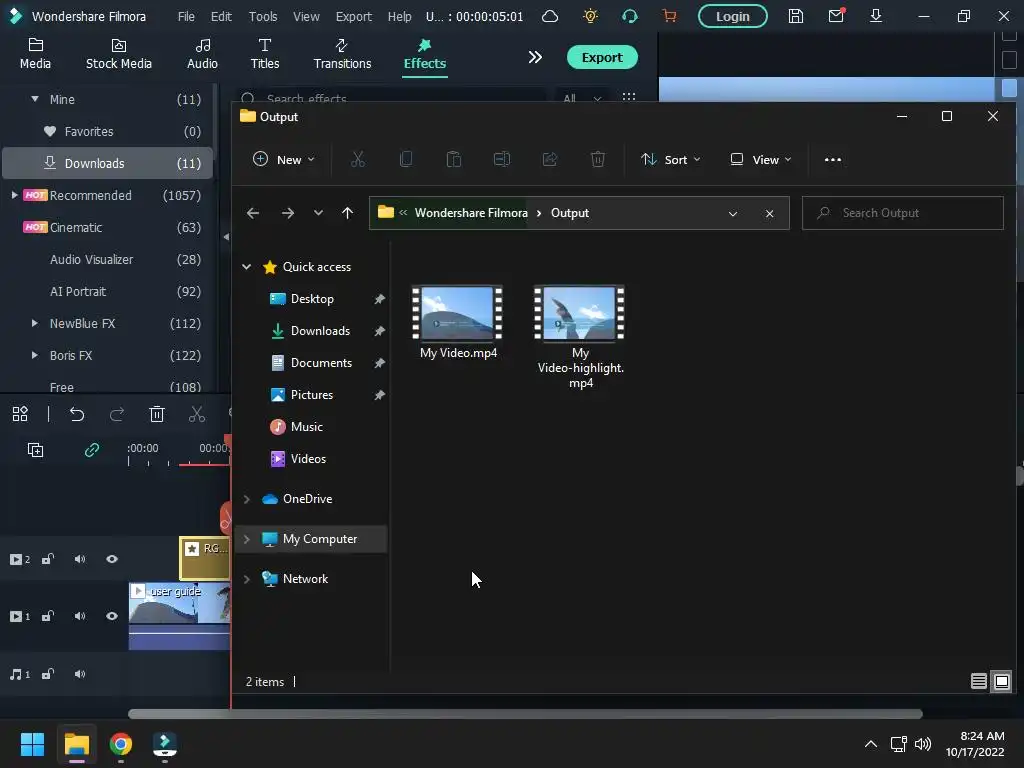This screenshot has width=1024, height=768.
Task: Open recent locations dropdown chevron
Action: tap(318, 213)
